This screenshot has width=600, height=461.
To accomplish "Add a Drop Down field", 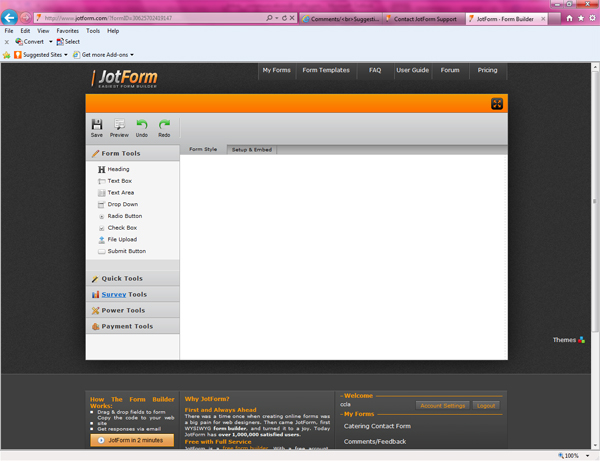I will 118,204.
